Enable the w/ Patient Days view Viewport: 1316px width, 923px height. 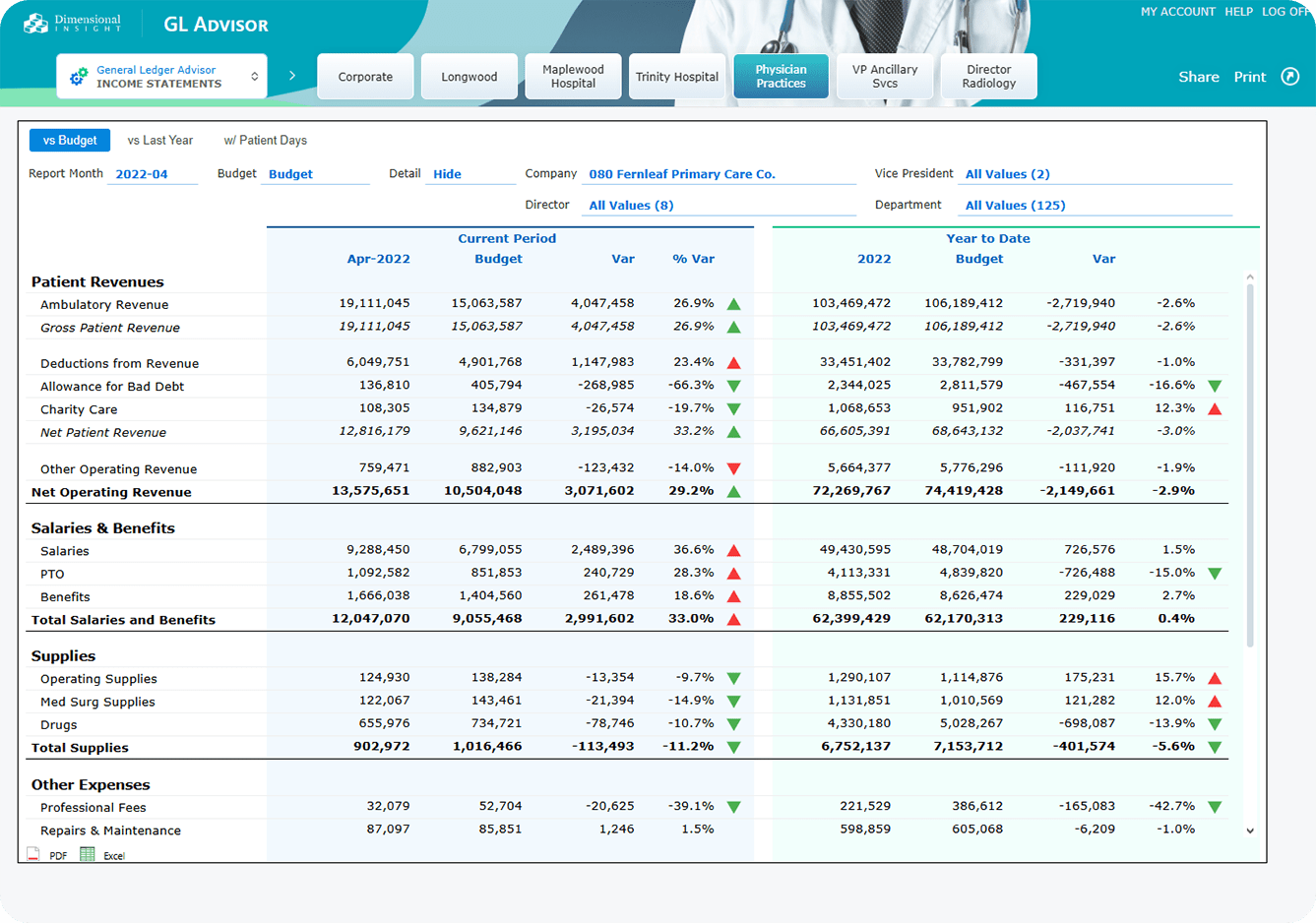tap(265, 141)
